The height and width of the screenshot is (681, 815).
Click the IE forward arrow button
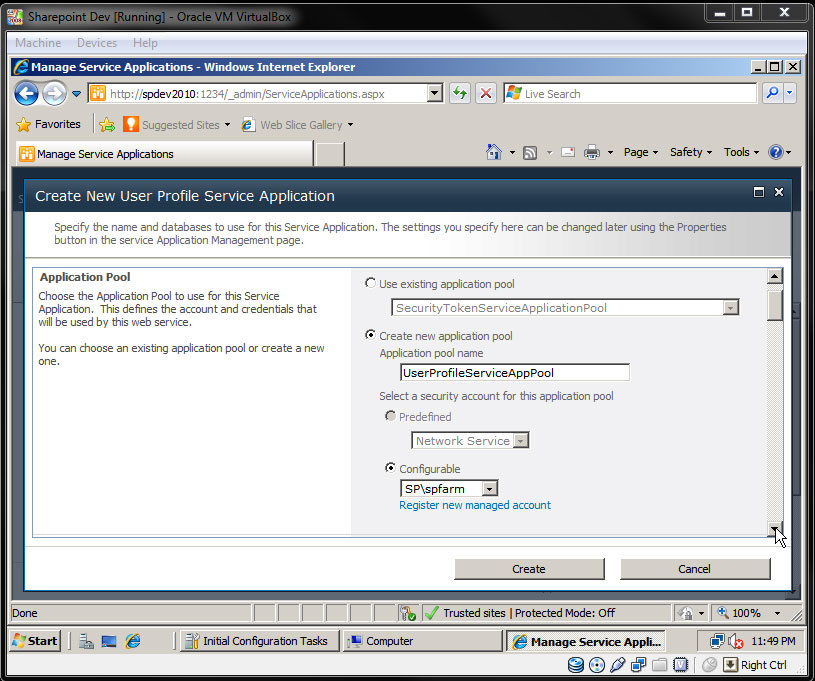(x=54, y=94)
